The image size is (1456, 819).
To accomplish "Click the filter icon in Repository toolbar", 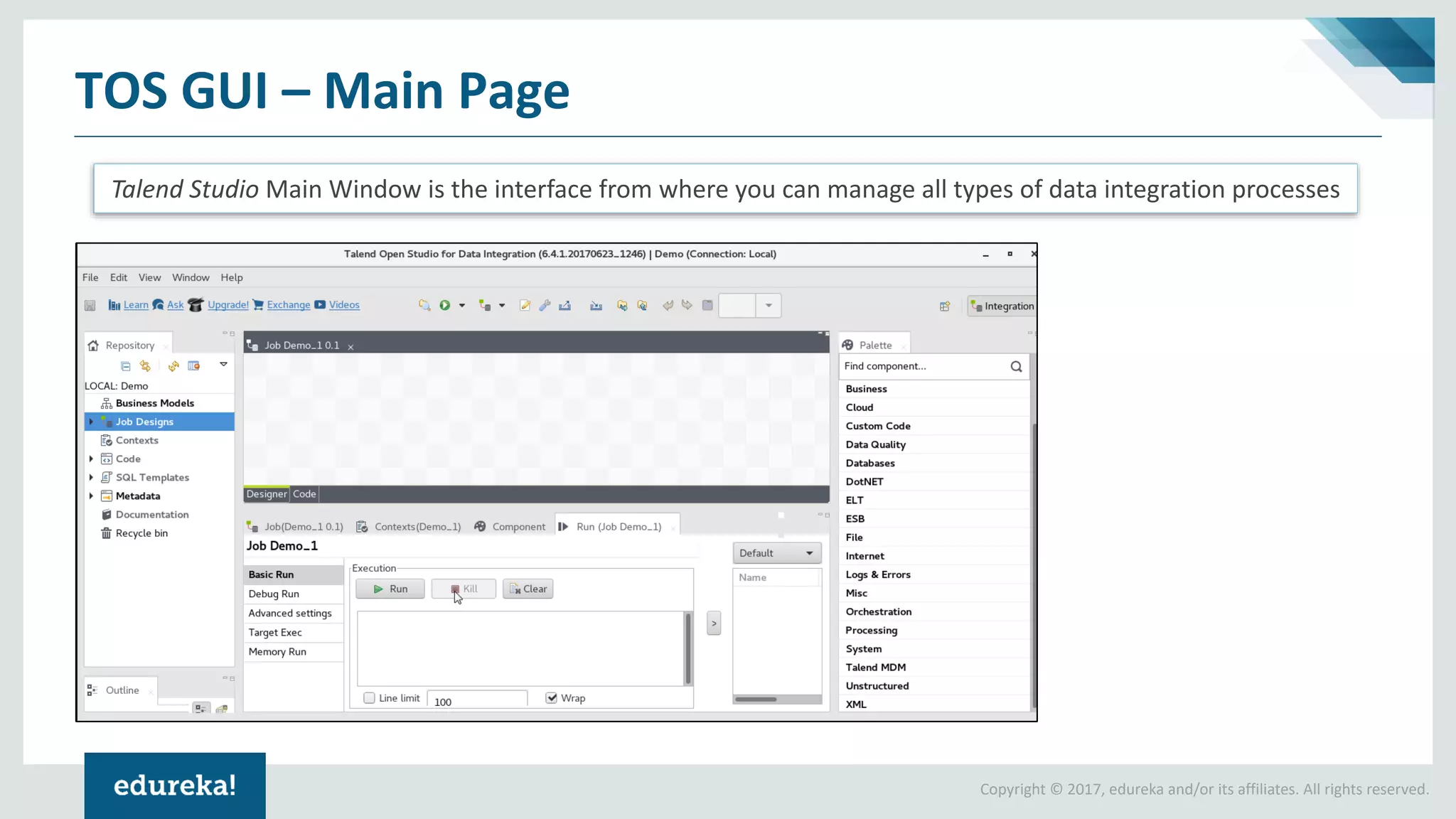I will [x=193, y=366].
